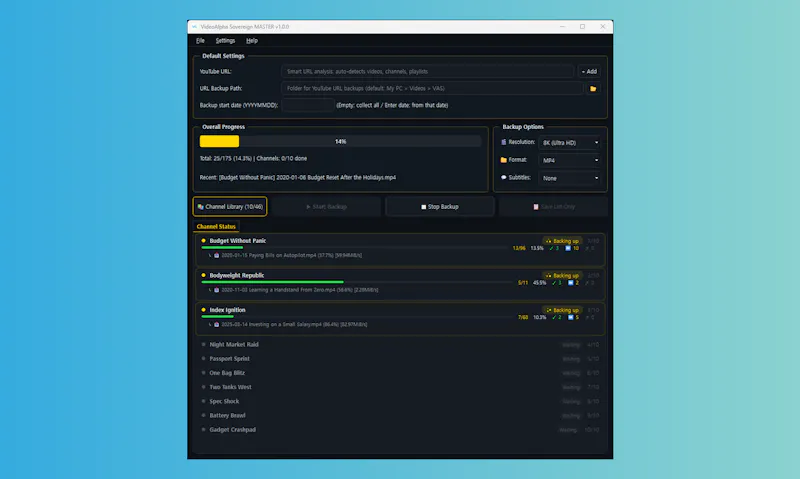Click the green progress bar of Index Ignition
This screenshot has width=800, height=479.
pyautogui.click(x=217, y=316)
